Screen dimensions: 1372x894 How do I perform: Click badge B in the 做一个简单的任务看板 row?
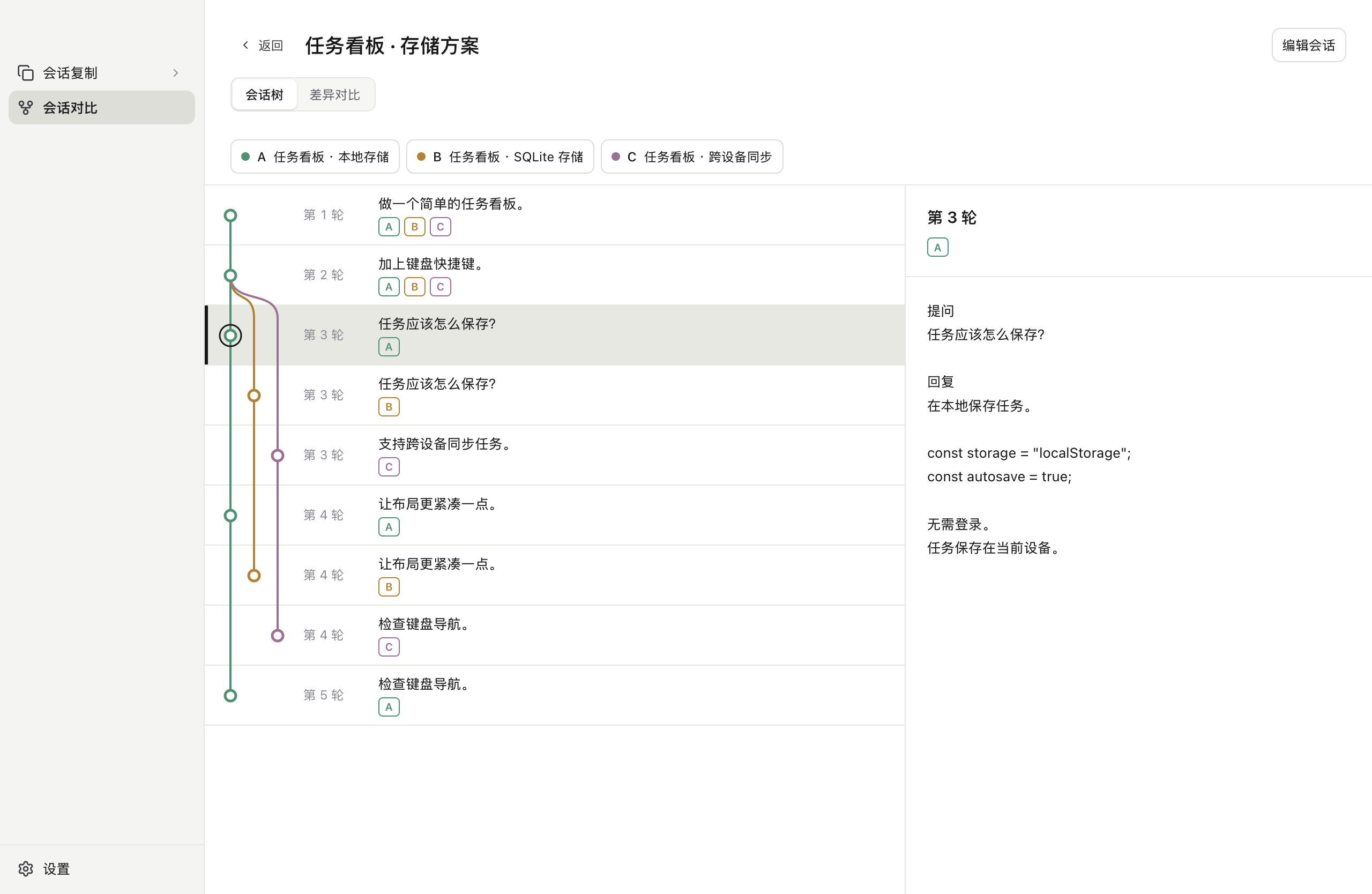(x=414, y=227)
